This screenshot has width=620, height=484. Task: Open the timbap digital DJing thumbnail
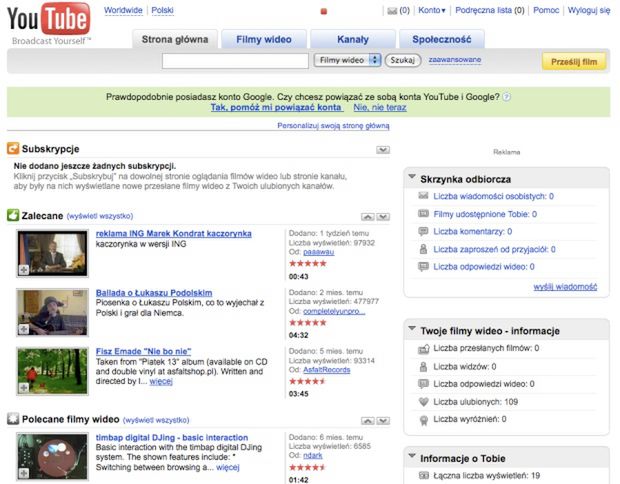(x=52, y=457)
